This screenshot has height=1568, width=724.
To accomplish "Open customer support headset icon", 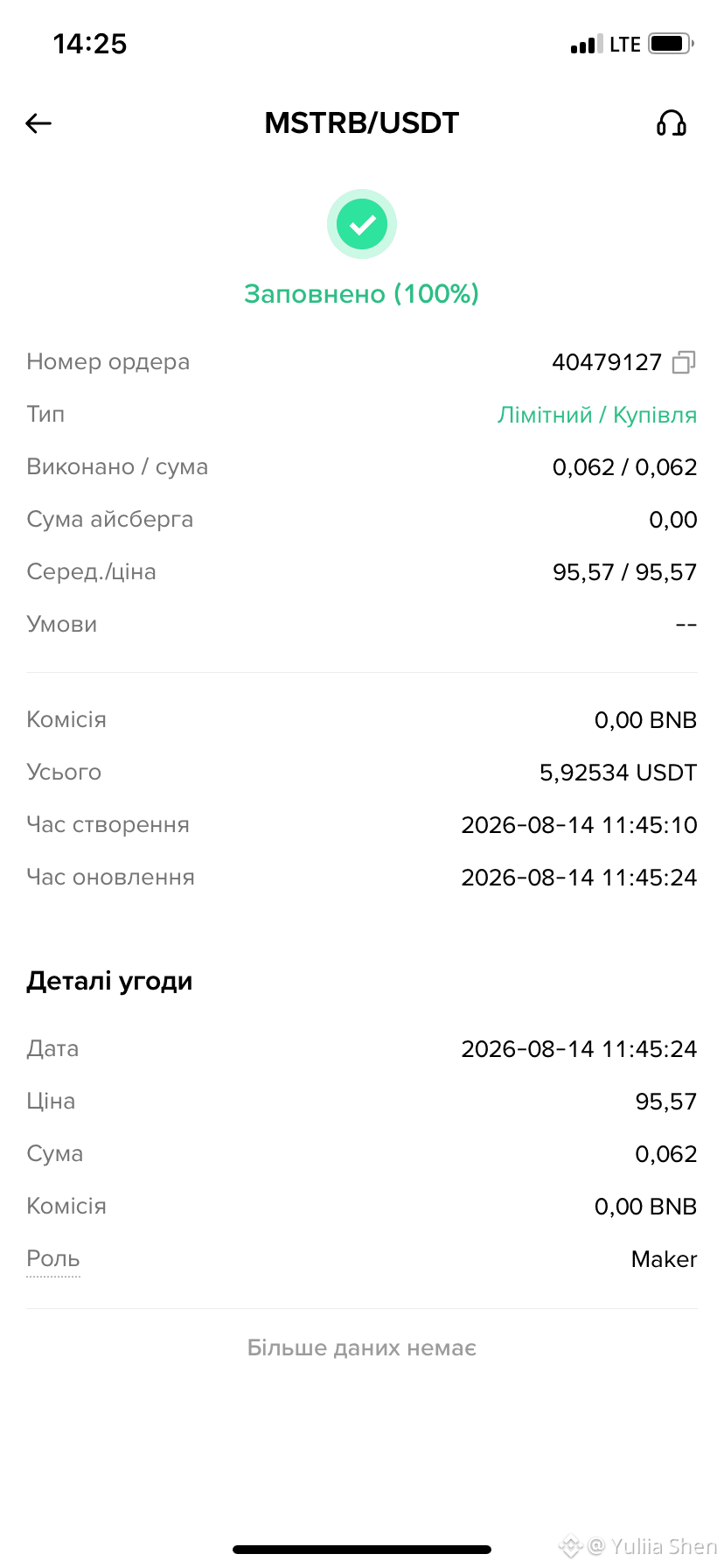I will [x=672, y=123].
